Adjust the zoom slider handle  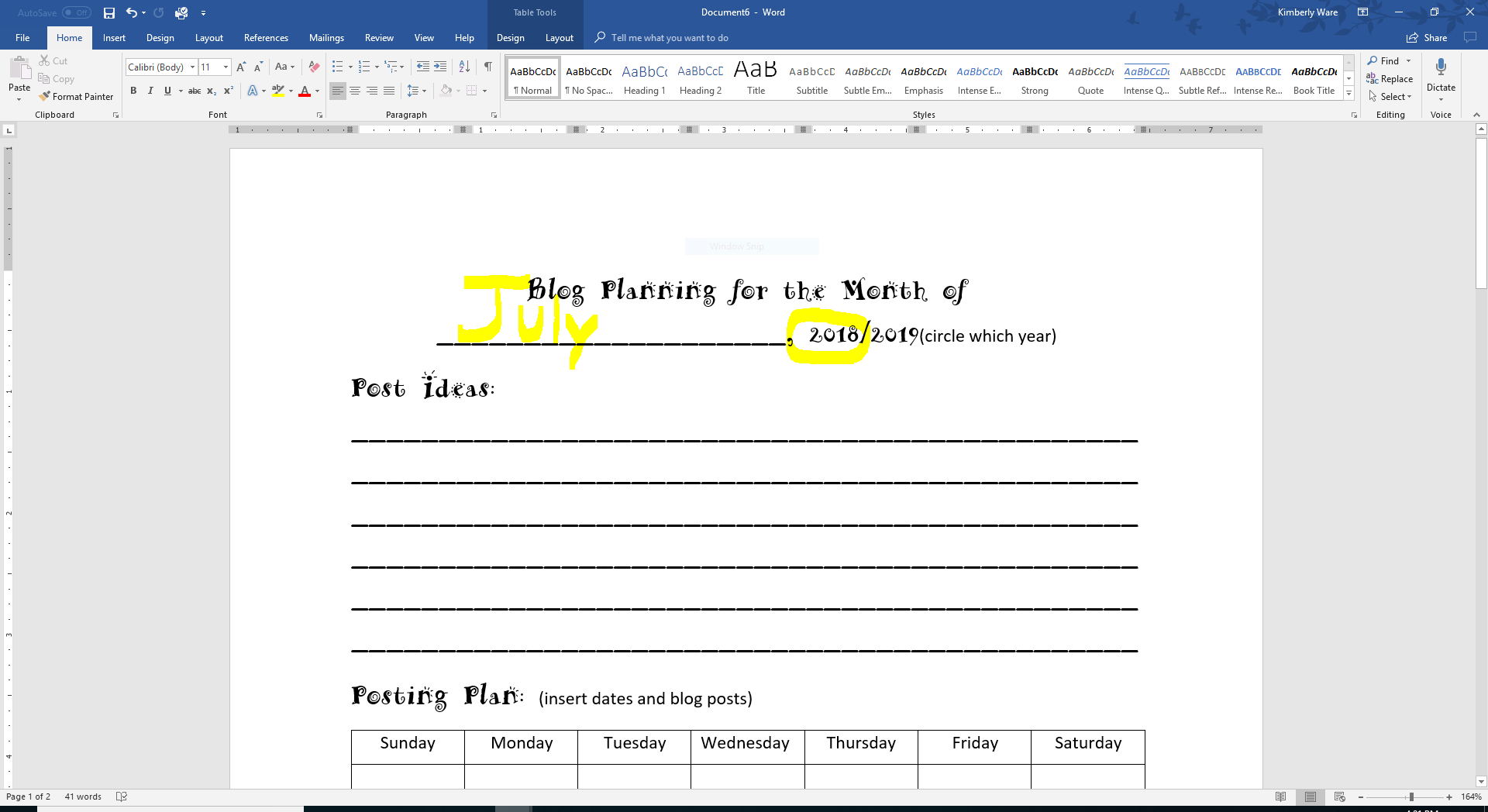pos(1411,797)
